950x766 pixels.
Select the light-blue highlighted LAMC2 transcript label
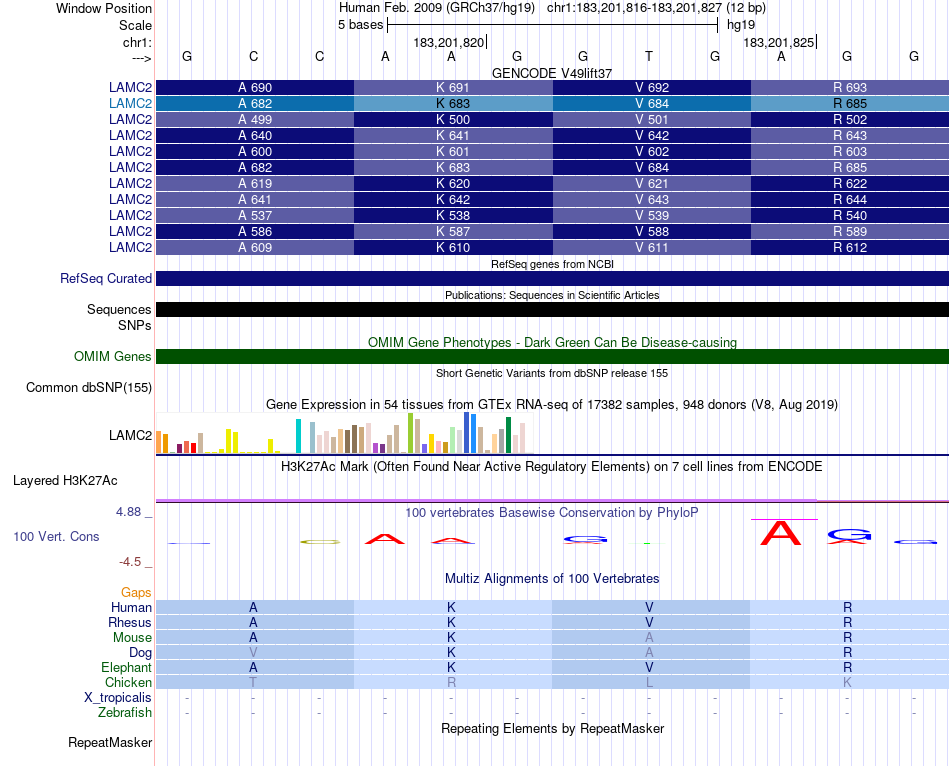(130, 103)
